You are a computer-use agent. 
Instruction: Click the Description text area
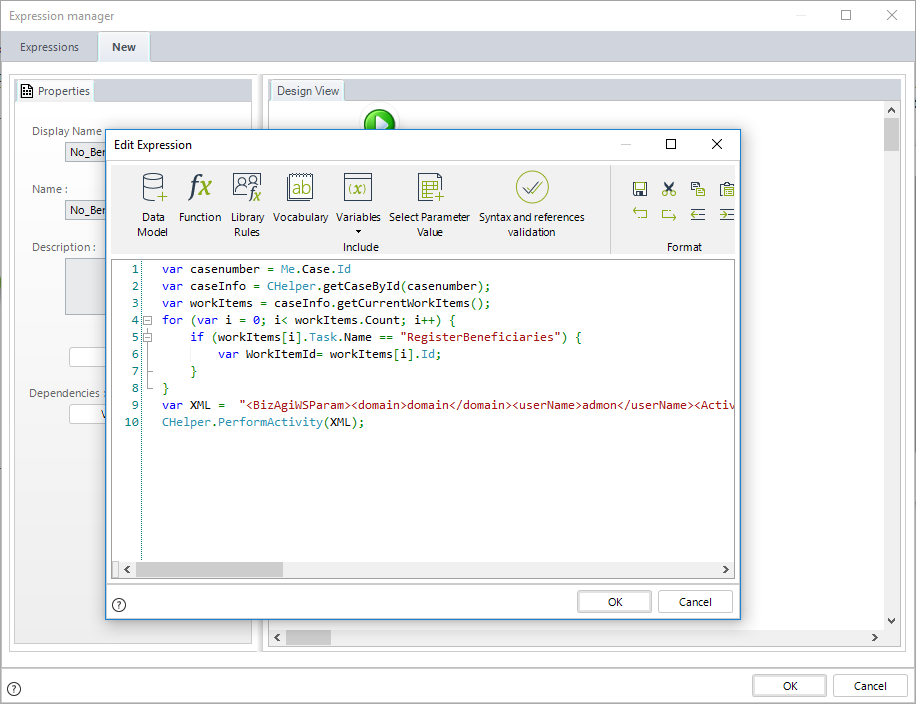pyautogui.click(x=86, y=286)
